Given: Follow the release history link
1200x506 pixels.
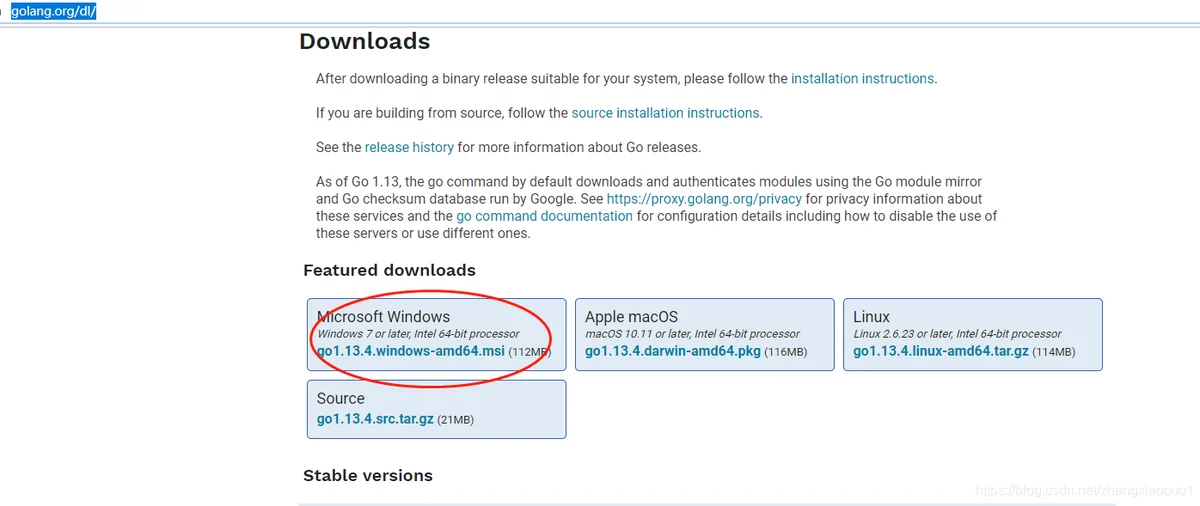Looking at the screenshot, I should tap(409, 147).
